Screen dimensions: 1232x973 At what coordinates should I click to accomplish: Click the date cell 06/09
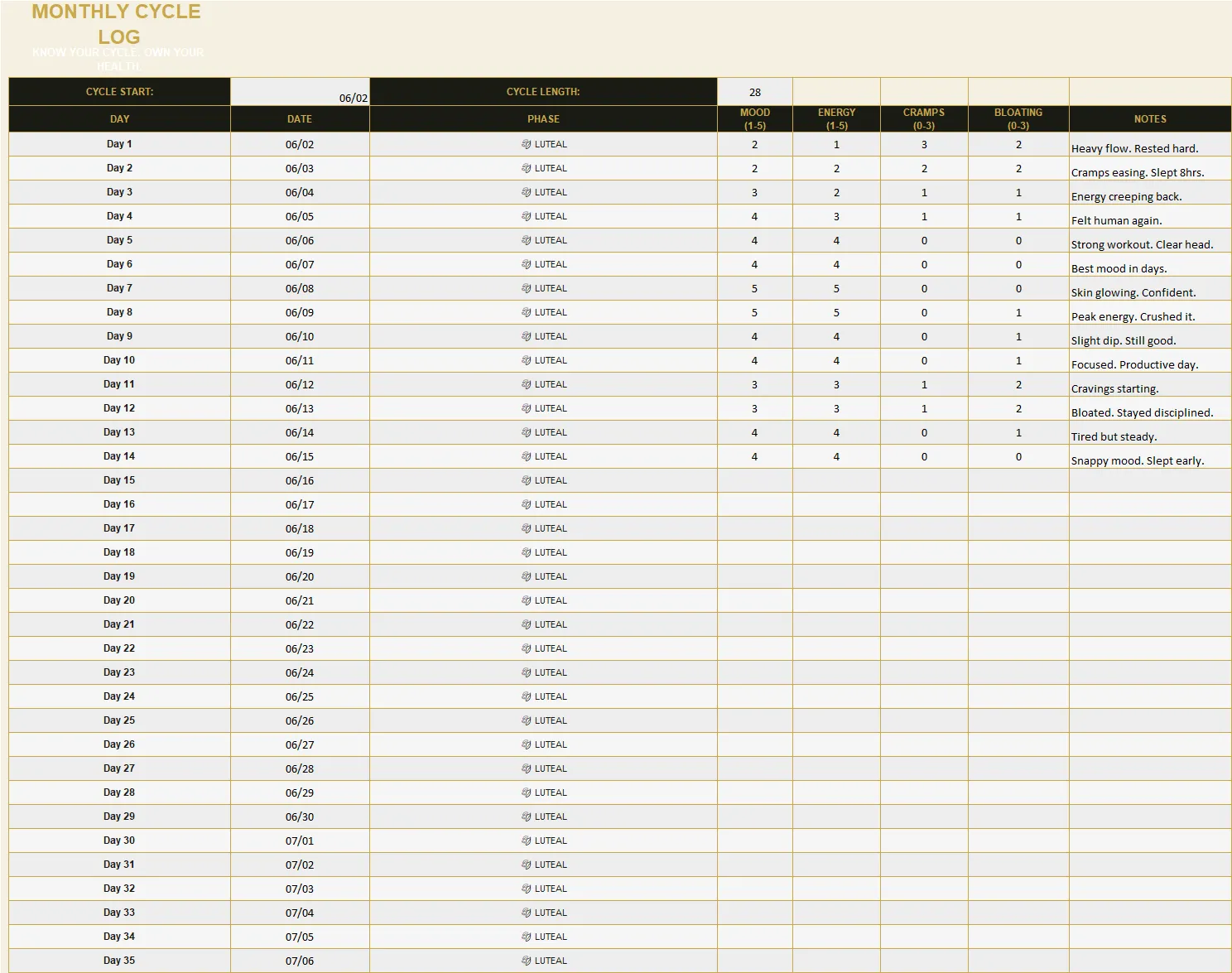point(300,312)
